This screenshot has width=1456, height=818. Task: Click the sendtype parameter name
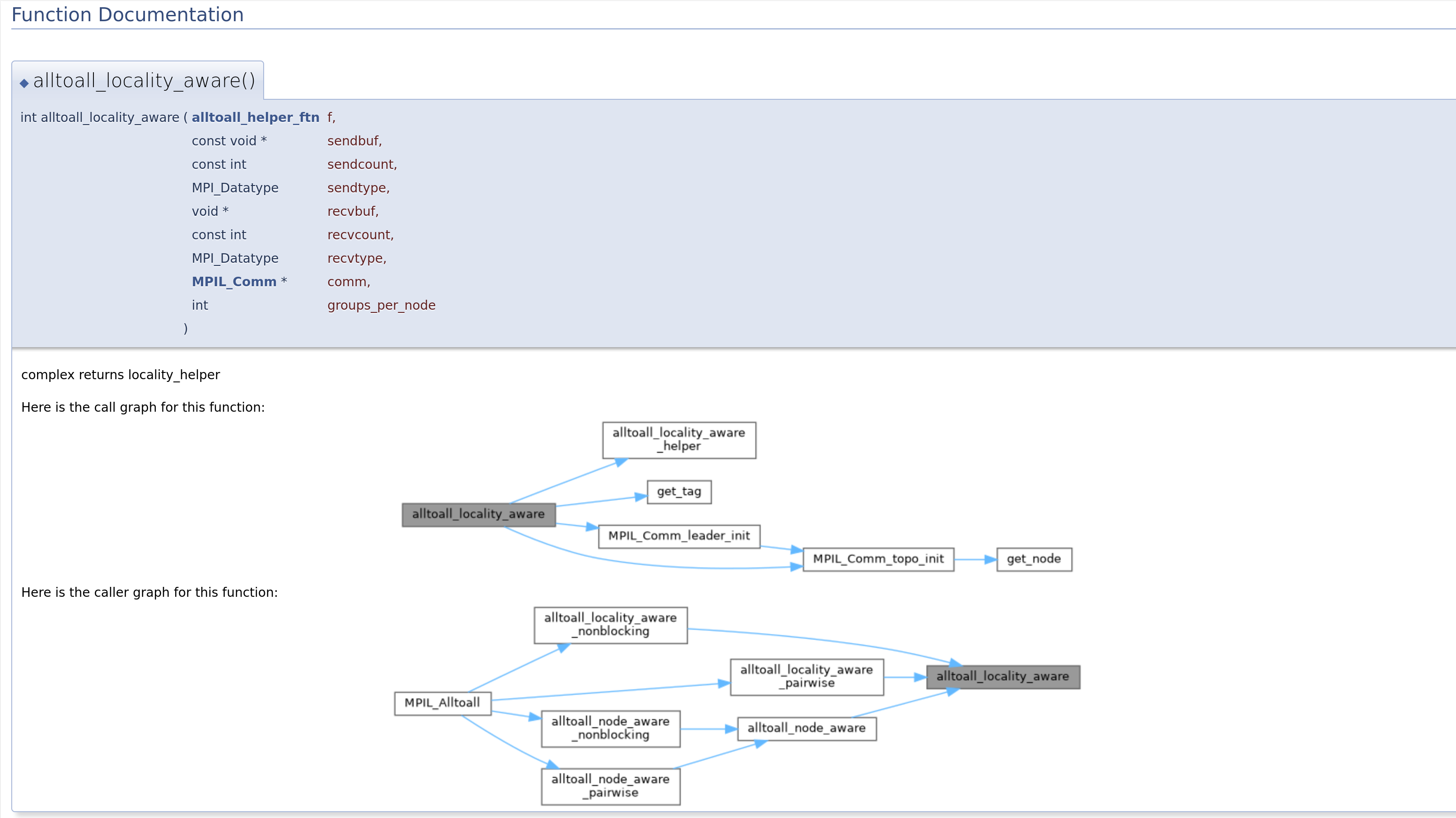(358, 188)
